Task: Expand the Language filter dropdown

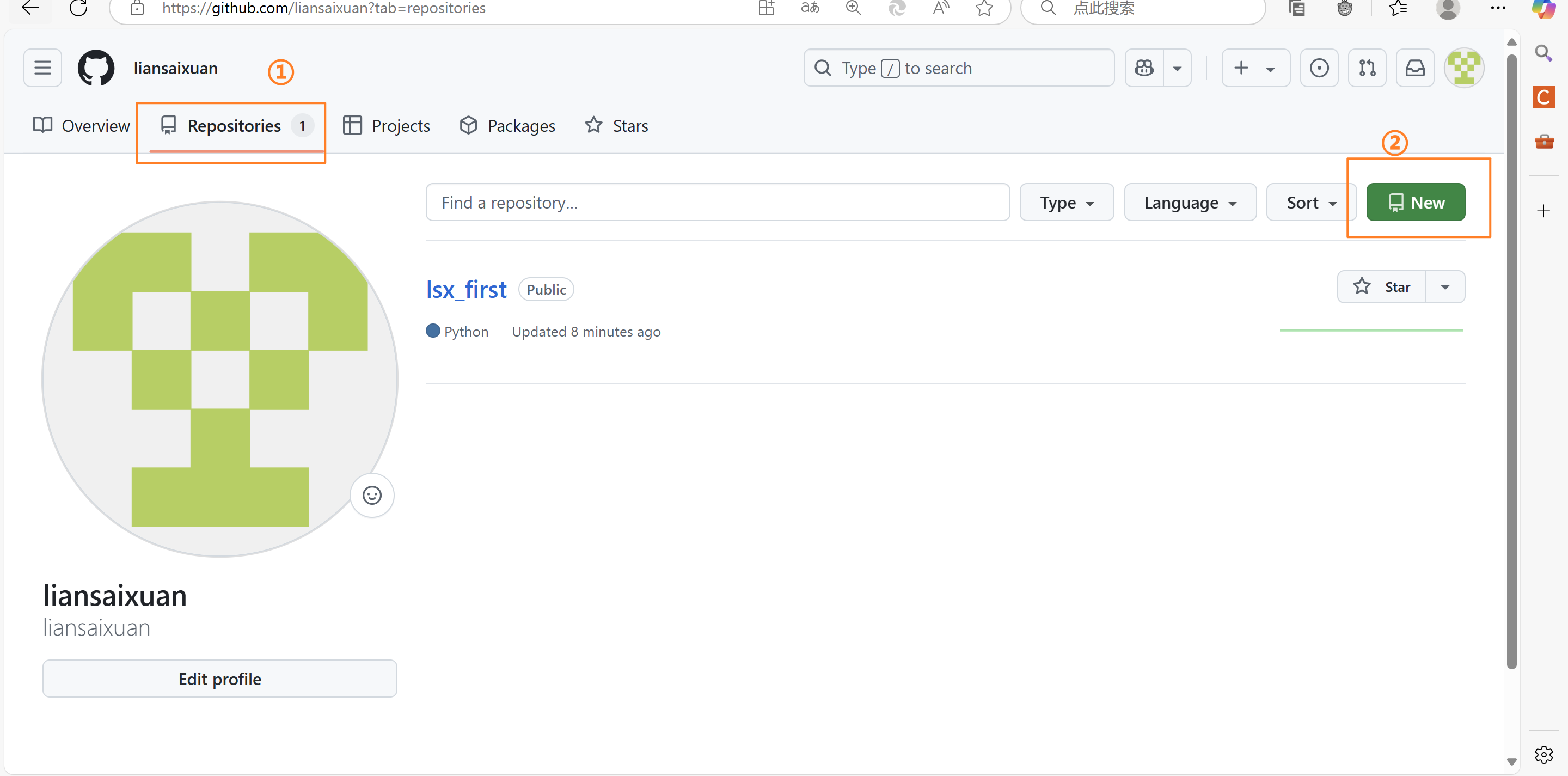Action: [x=1190, y=203]
